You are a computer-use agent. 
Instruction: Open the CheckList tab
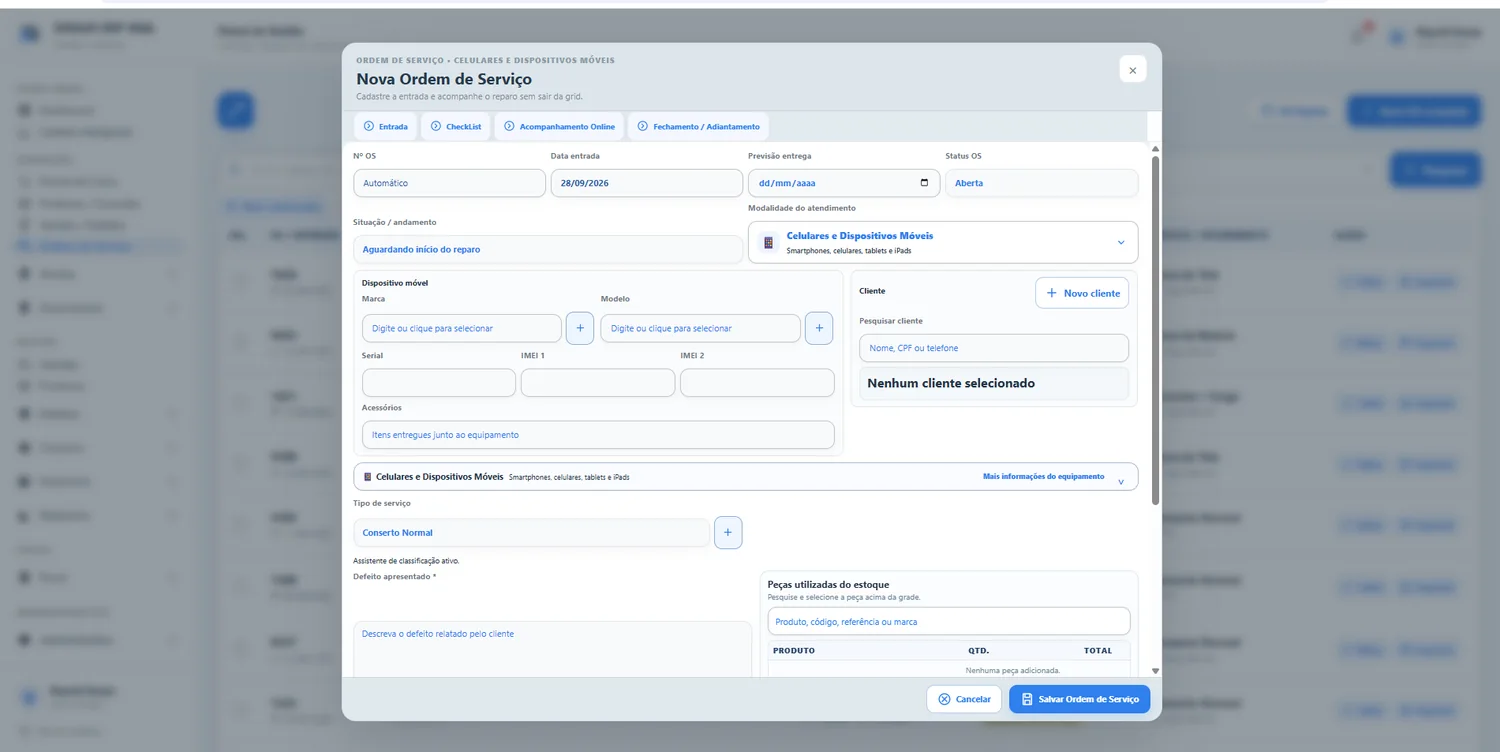click(x=456, y=127)
